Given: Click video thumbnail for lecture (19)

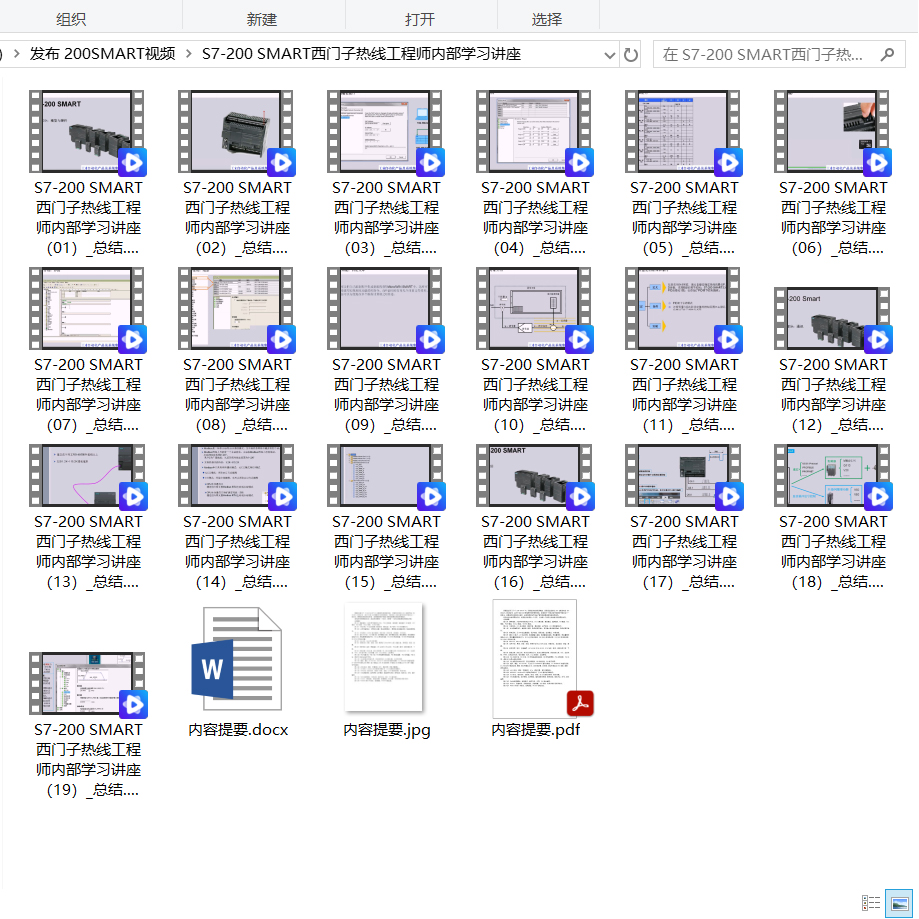Looking at the screenshot, I should point(87,685).
